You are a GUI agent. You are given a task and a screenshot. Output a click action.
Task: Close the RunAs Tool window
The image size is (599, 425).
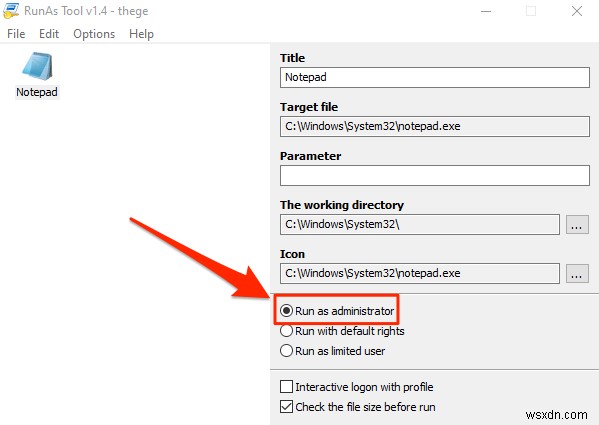point(577,11)
